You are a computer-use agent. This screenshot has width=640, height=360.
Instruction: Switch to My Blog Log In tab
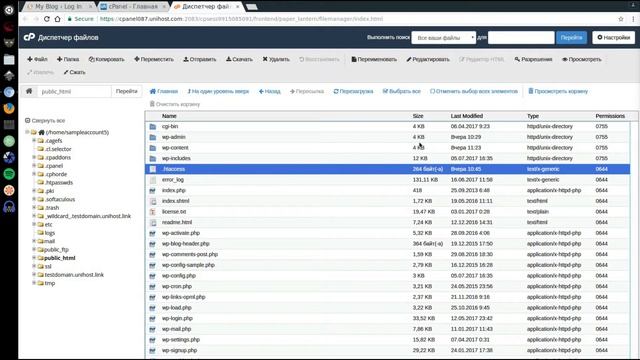coord(58,7)
